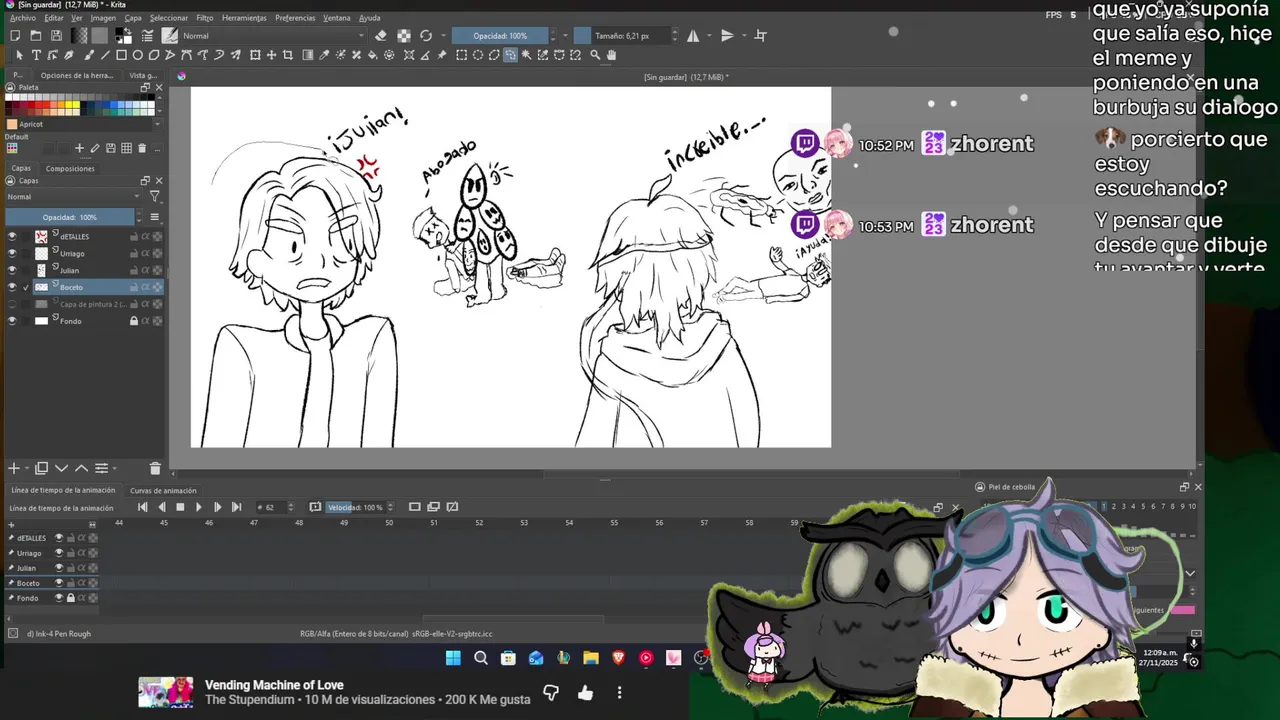Select the move layer tool
This screenshot has height=720, width=1280.
pyautogui.click(x=271, y=55)
